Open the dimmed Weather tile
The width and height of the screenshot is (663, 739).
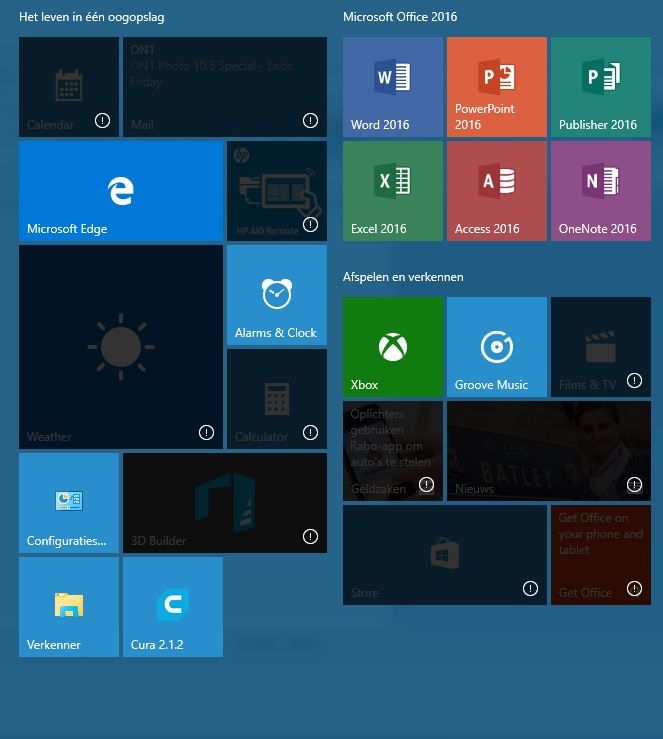[x=121, y=347]
